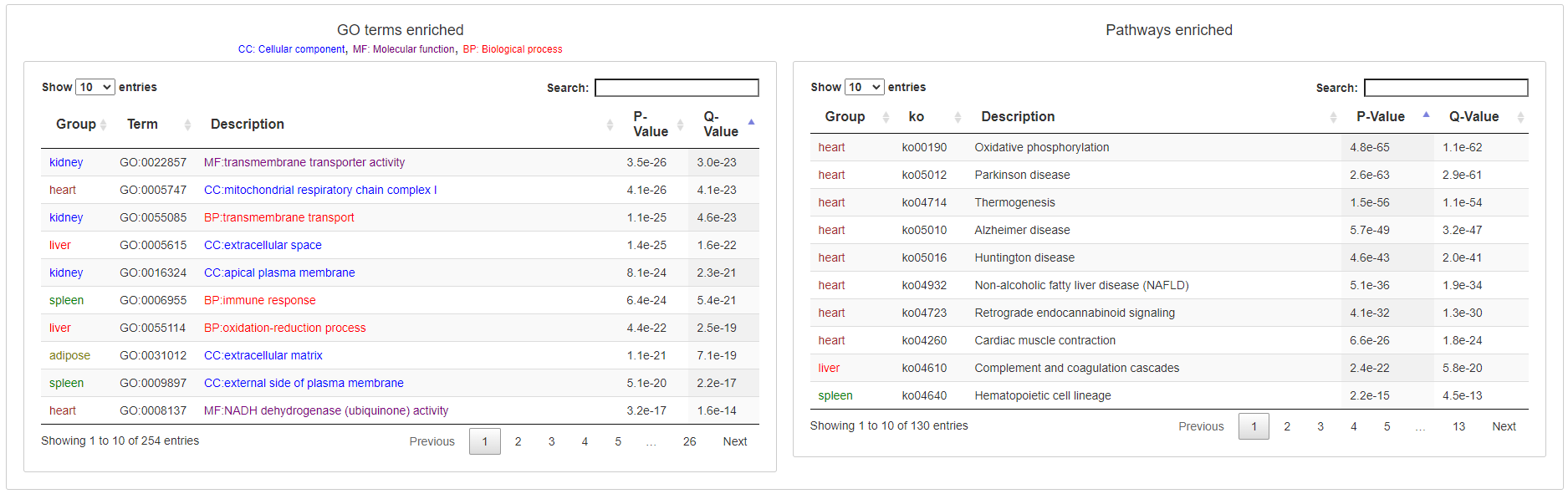This screenshot has width=1568, height=494.
Task: Sort GO terms by Description sort arrows
Action: tap(610, 125)
